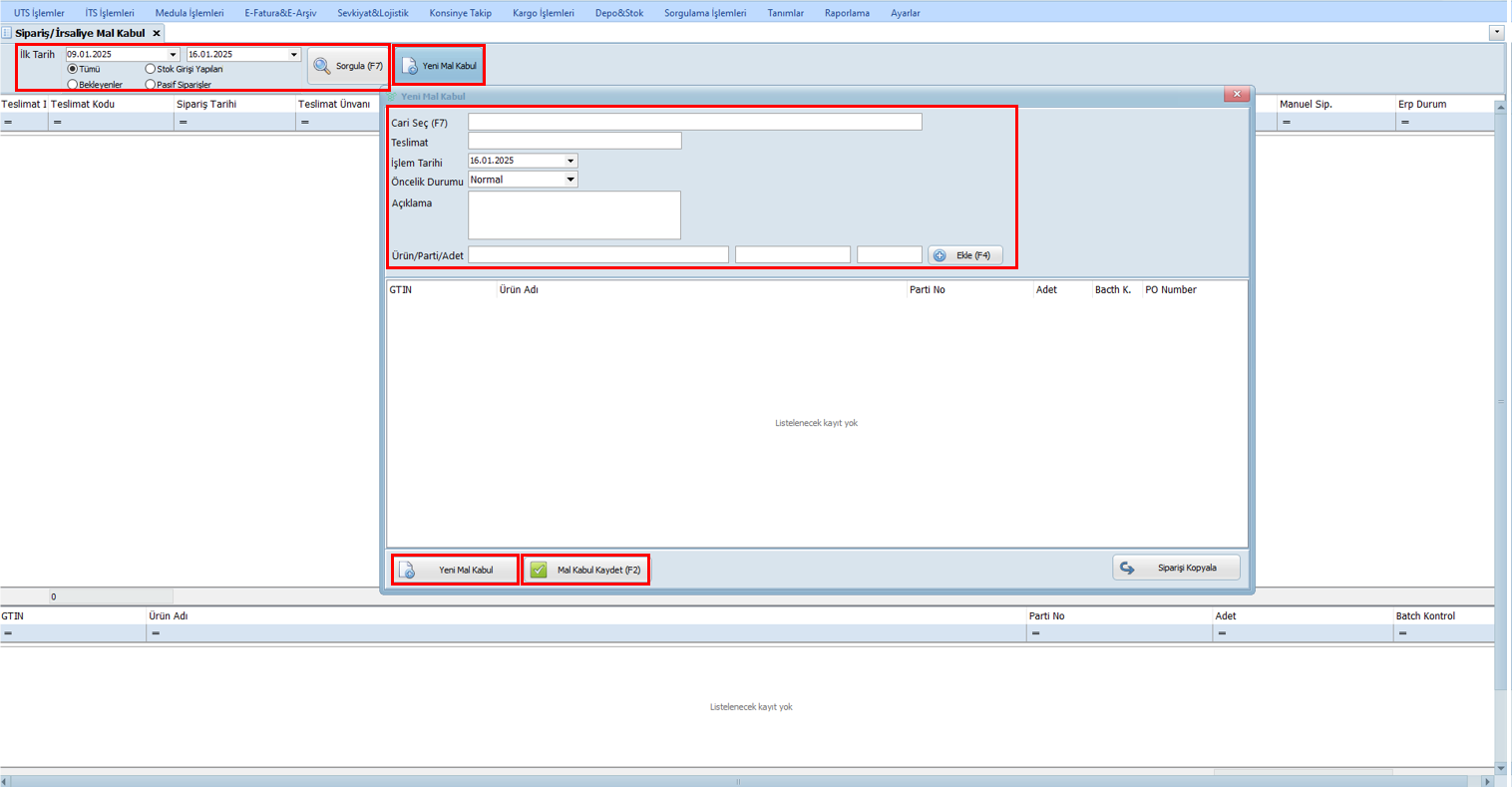1512x787 pixels.
Task: Click the green check Mal Kabul Kaydet icon
Action: 539,570
